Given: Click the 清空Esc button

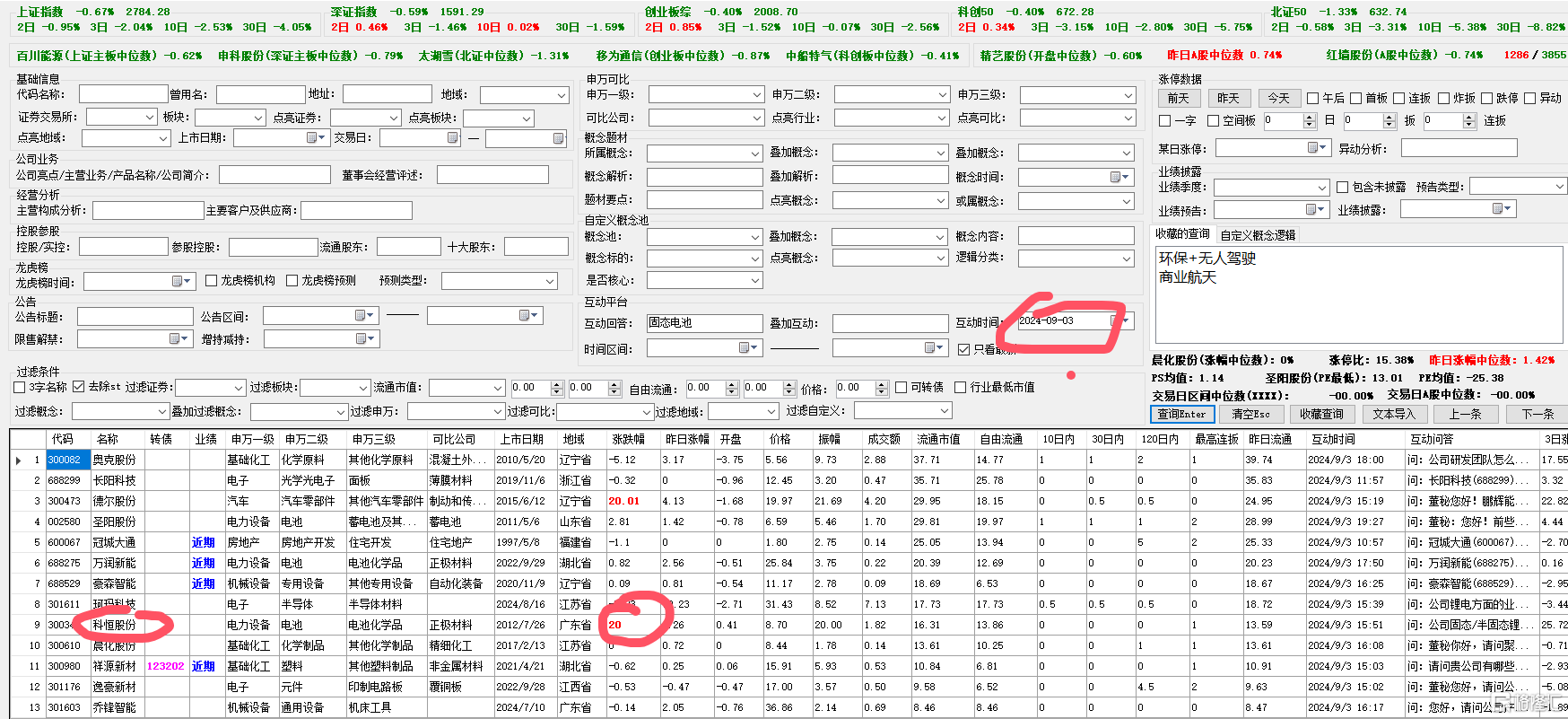Looking at the screenshot, I should (x=1250, y=414).
